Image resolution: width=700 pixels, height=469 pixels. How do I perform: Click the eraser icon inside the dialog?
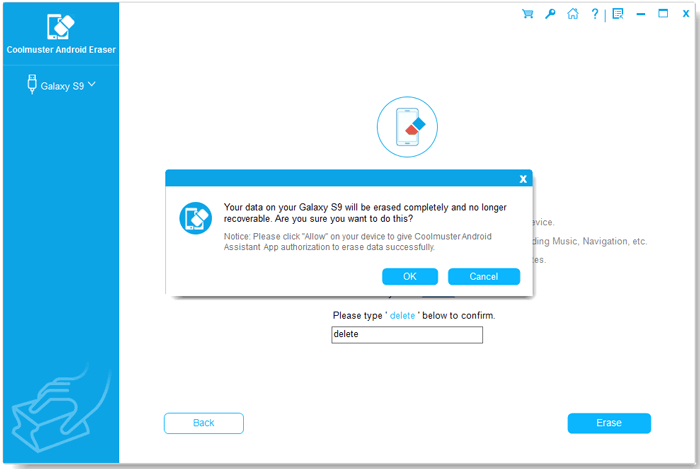(x=196, y=218)
